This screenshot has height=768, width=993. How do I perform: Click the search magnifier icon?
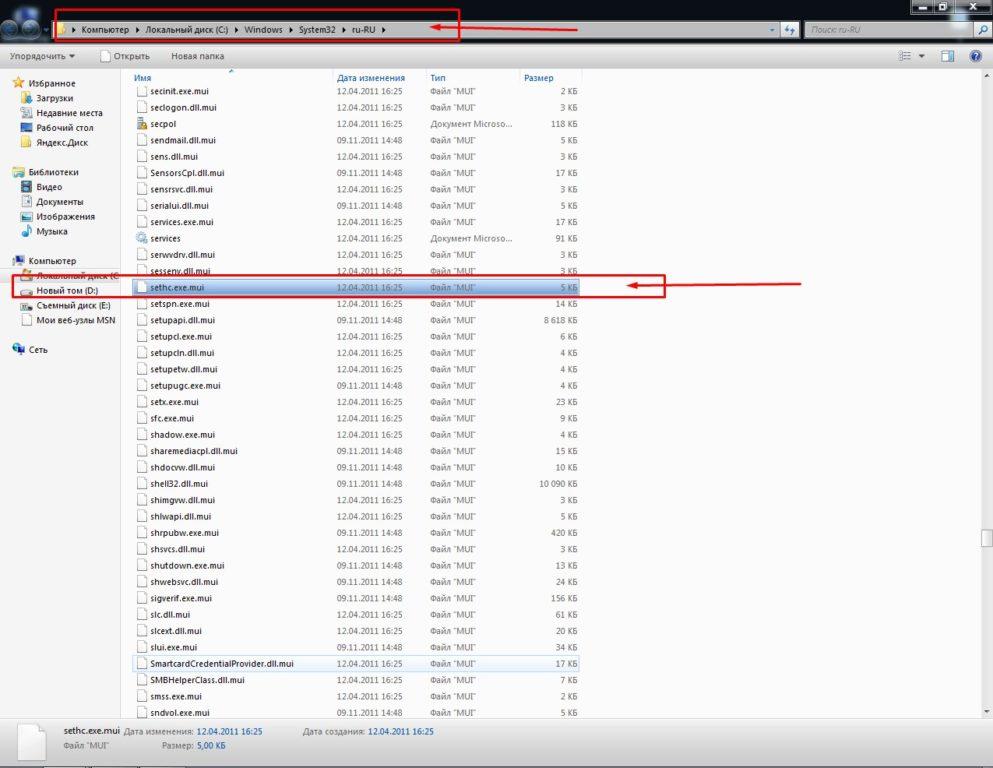tap(983, 30)
